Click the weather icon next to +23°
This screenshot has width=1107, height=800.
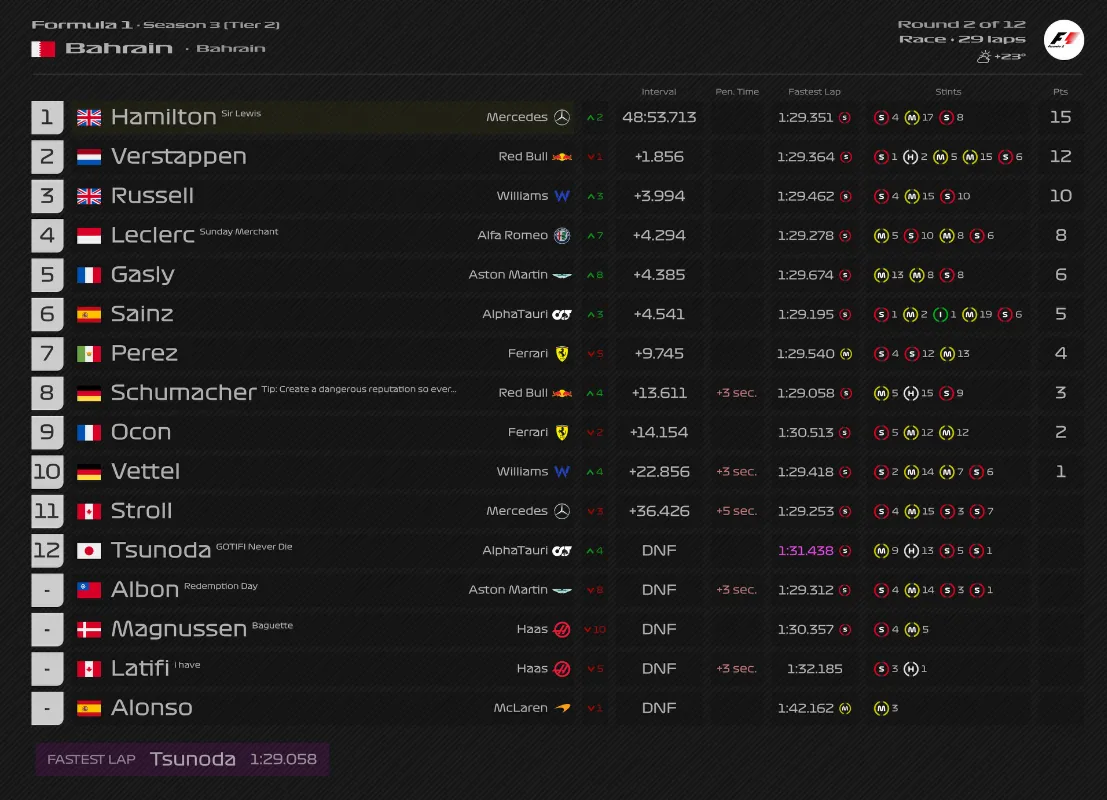pos(983,57)
